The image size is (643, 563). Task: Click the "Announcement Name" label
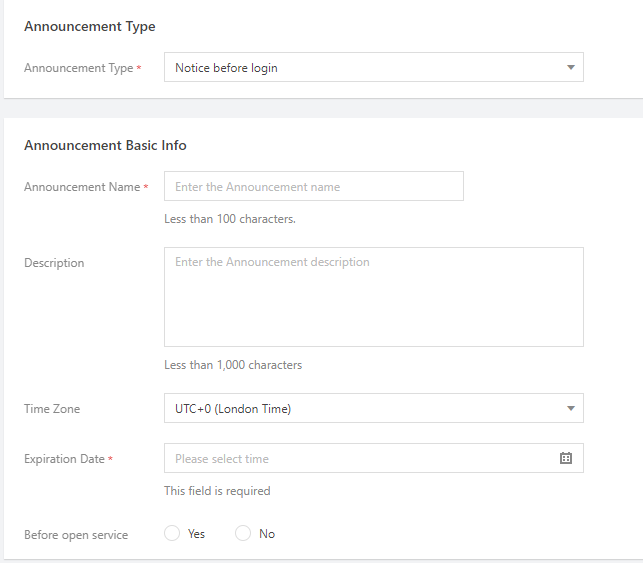82,187
